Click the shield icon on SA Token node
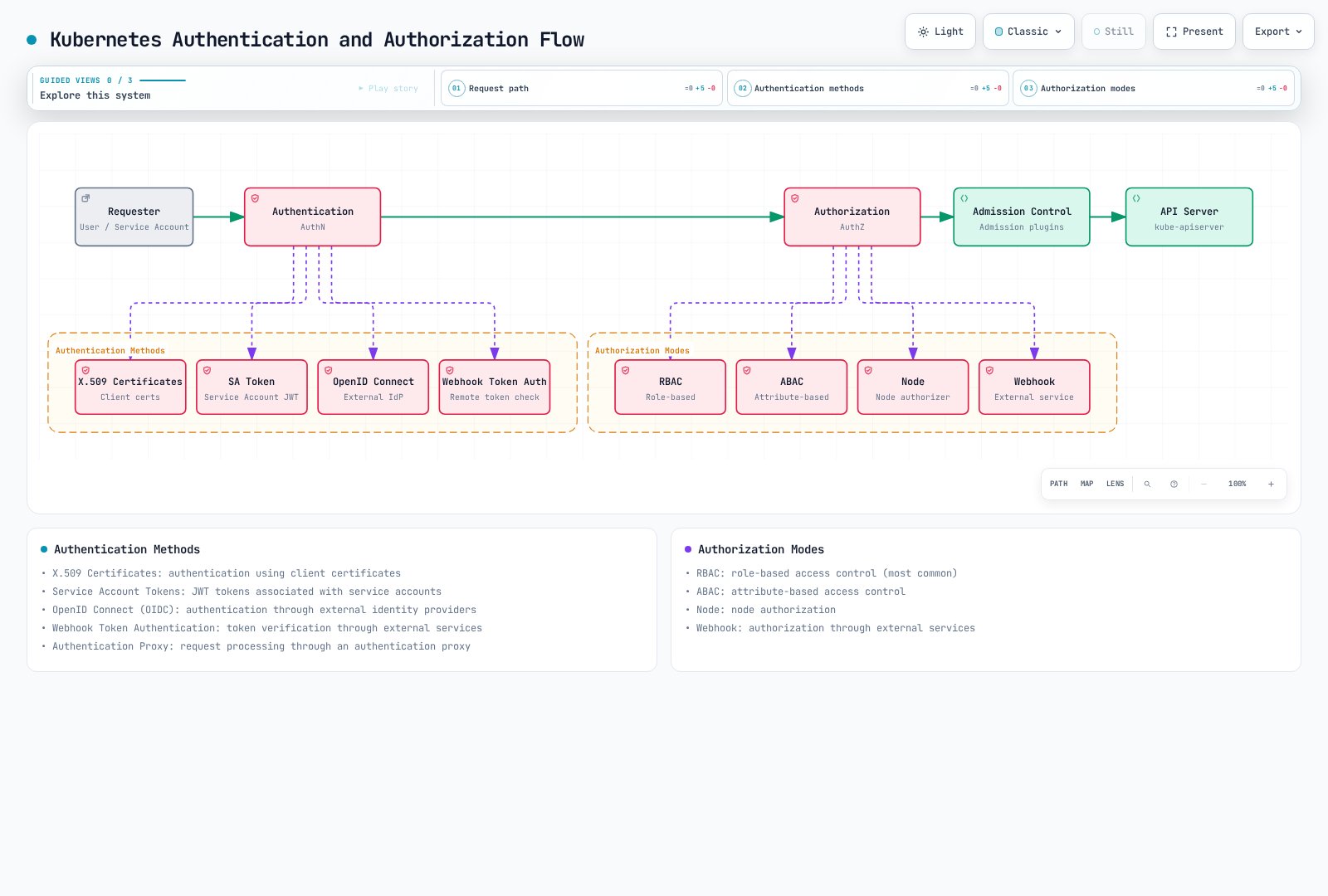The image size is (1328, 896). (207, 370)
